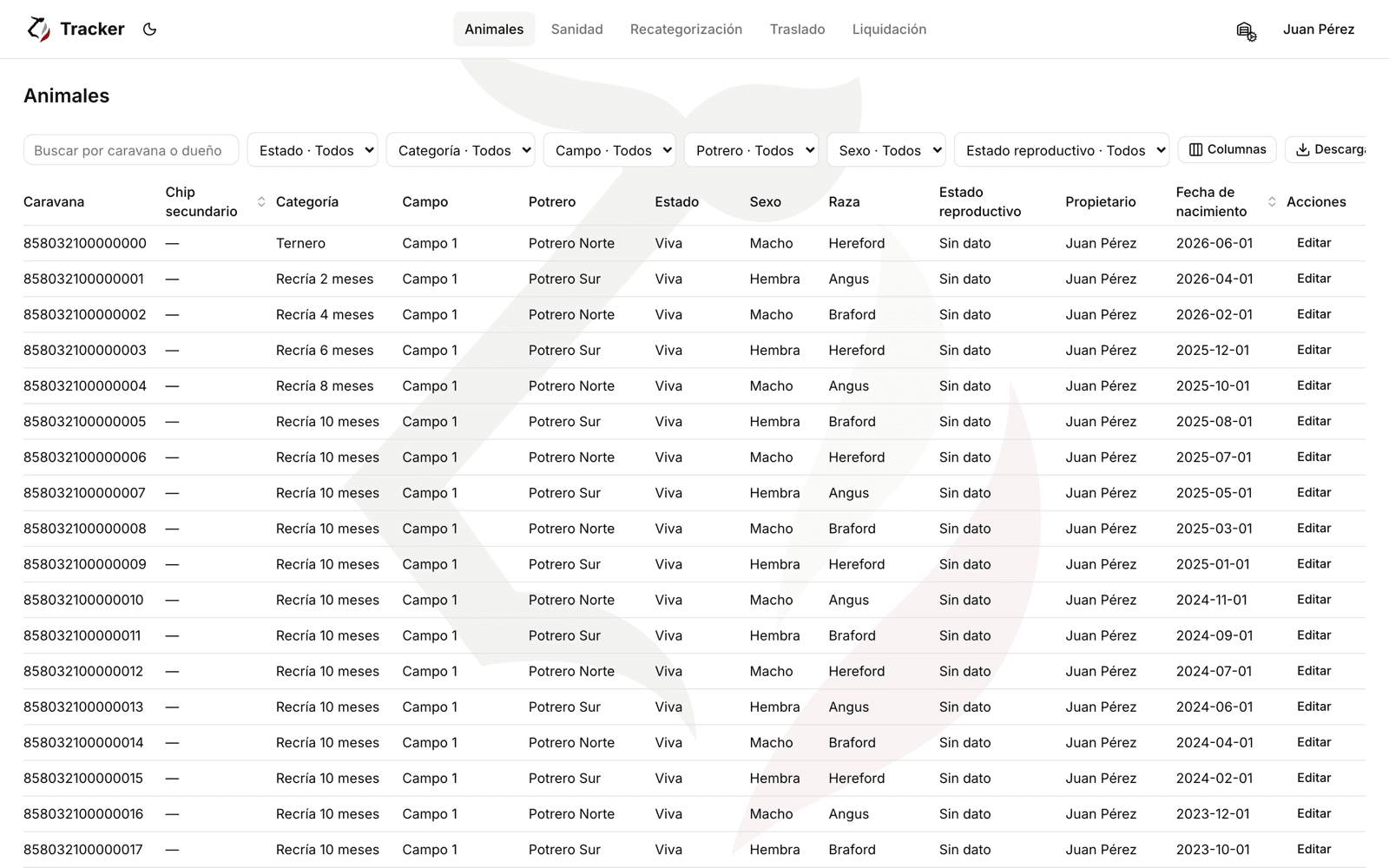This screenshot has width=1389, height=868.
Task: Open Editar on row 858032100000007
Action: click(1313, 492)
